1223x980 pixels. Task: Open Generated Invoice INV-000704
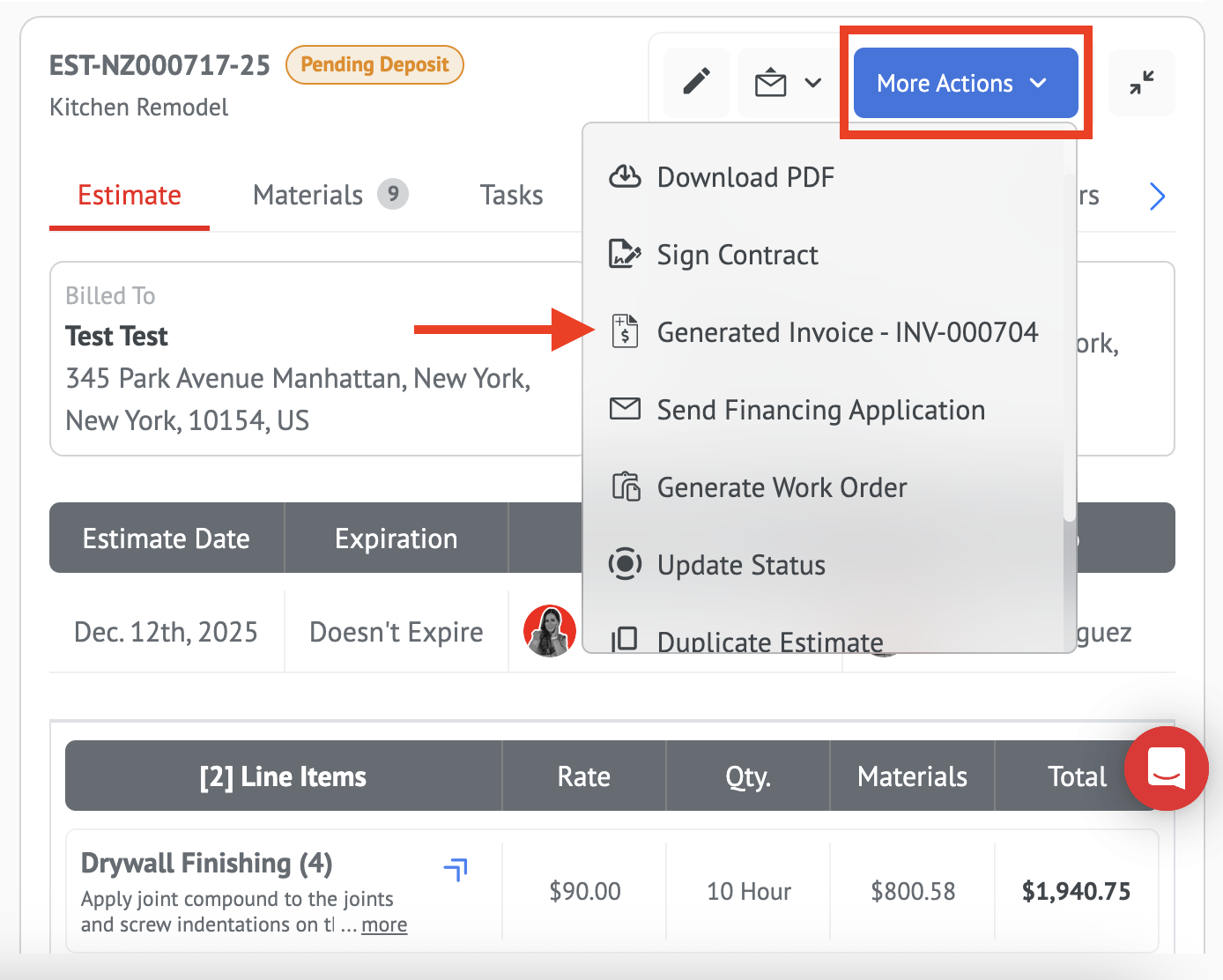click(847, 332)
